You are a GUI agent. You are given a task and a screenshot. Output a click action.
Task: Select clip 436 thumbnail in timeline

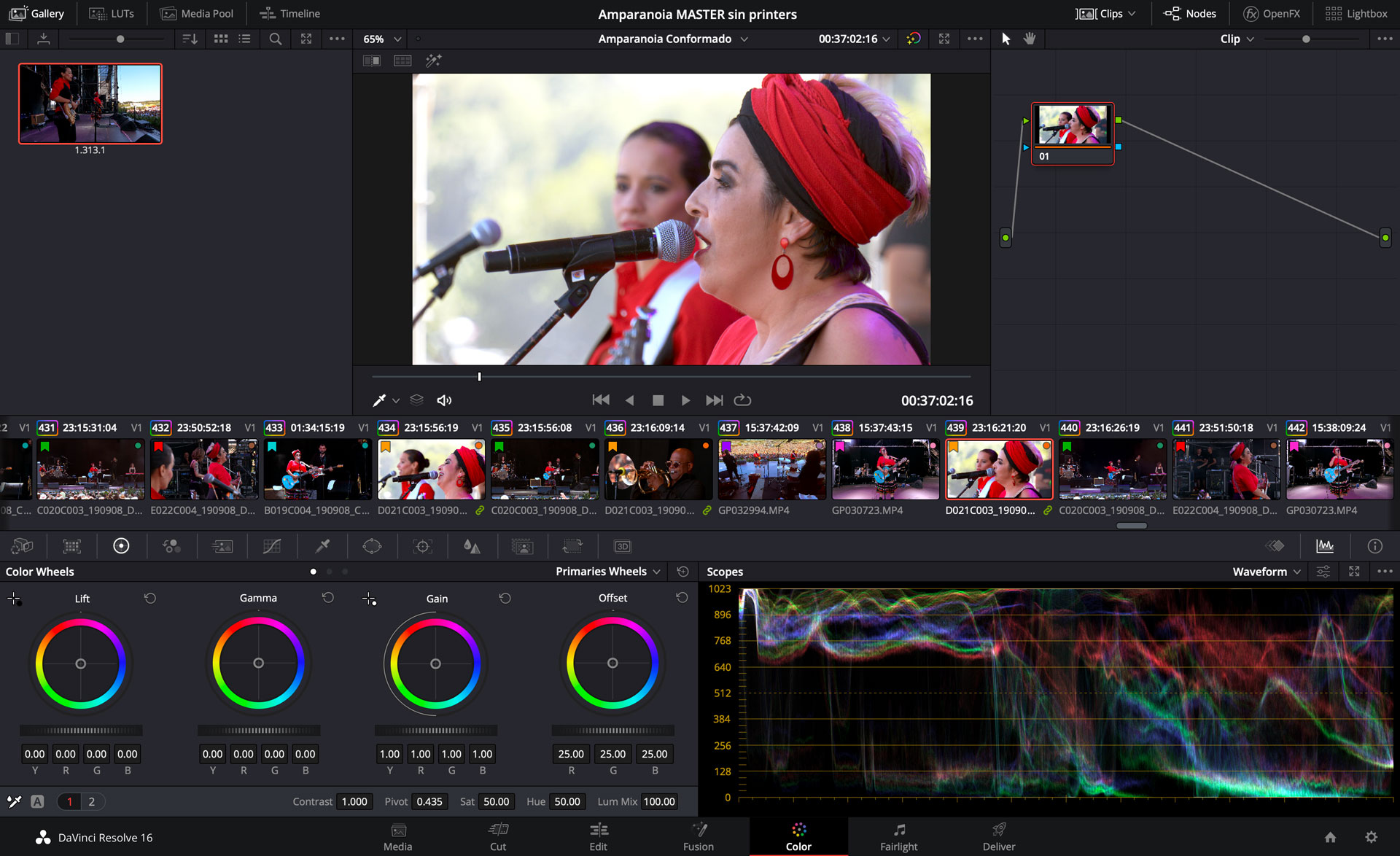pos(657,469)
